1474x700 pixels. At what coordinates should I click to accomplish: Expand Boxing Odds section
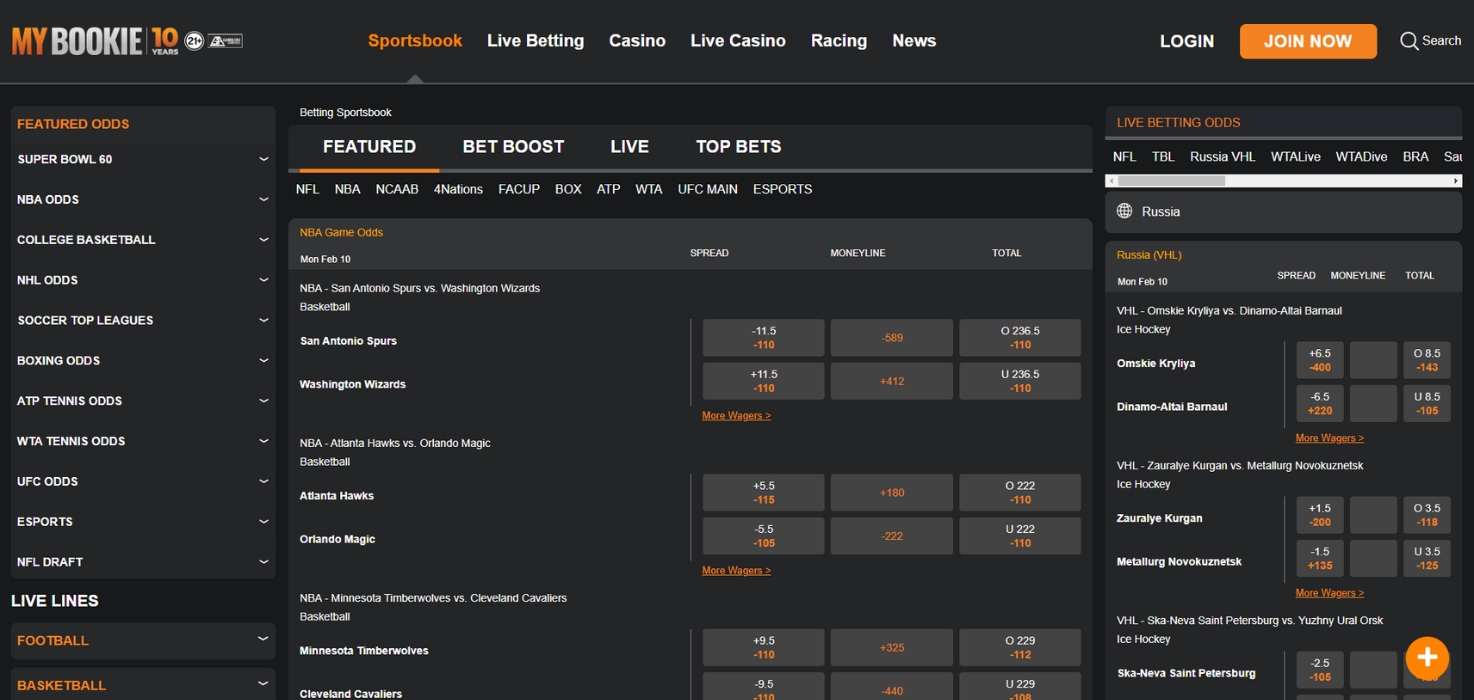143,360
